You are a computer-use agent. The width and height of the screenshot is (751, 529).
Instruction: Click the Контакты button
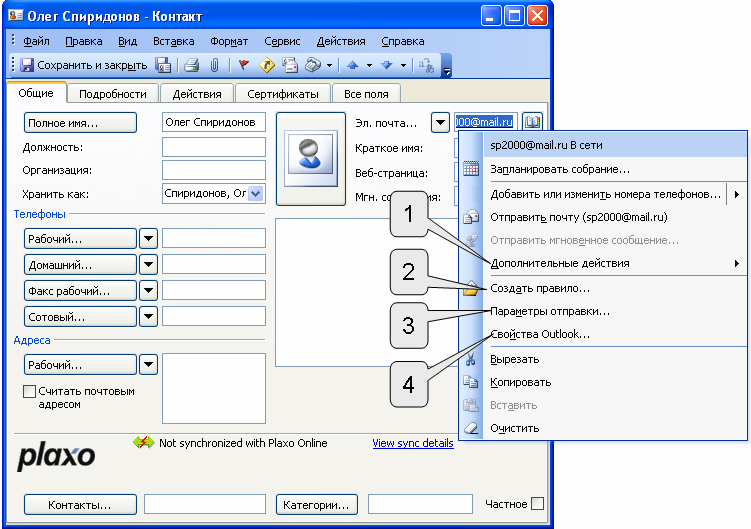tap(80, 505)
